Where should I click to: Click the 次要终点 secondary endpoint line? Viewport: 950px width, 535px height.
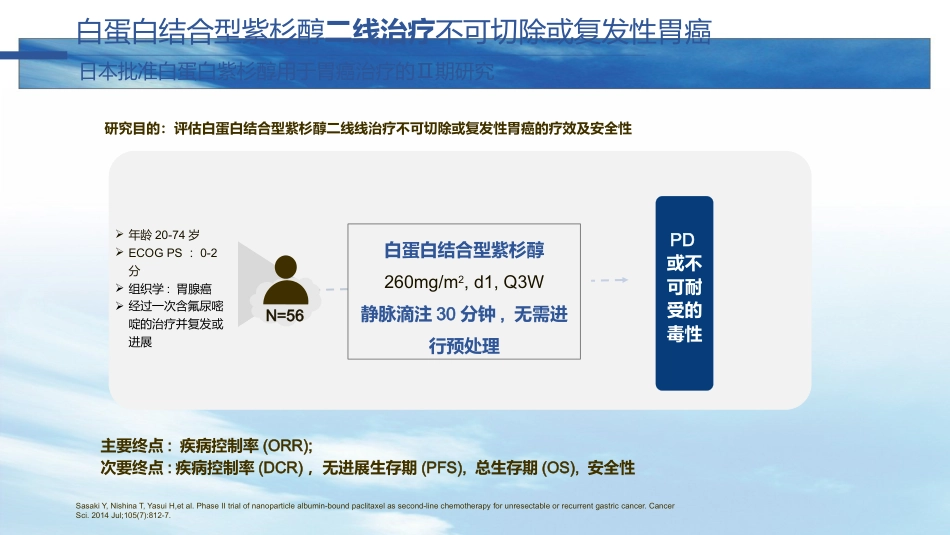click(x=368, y=468)
